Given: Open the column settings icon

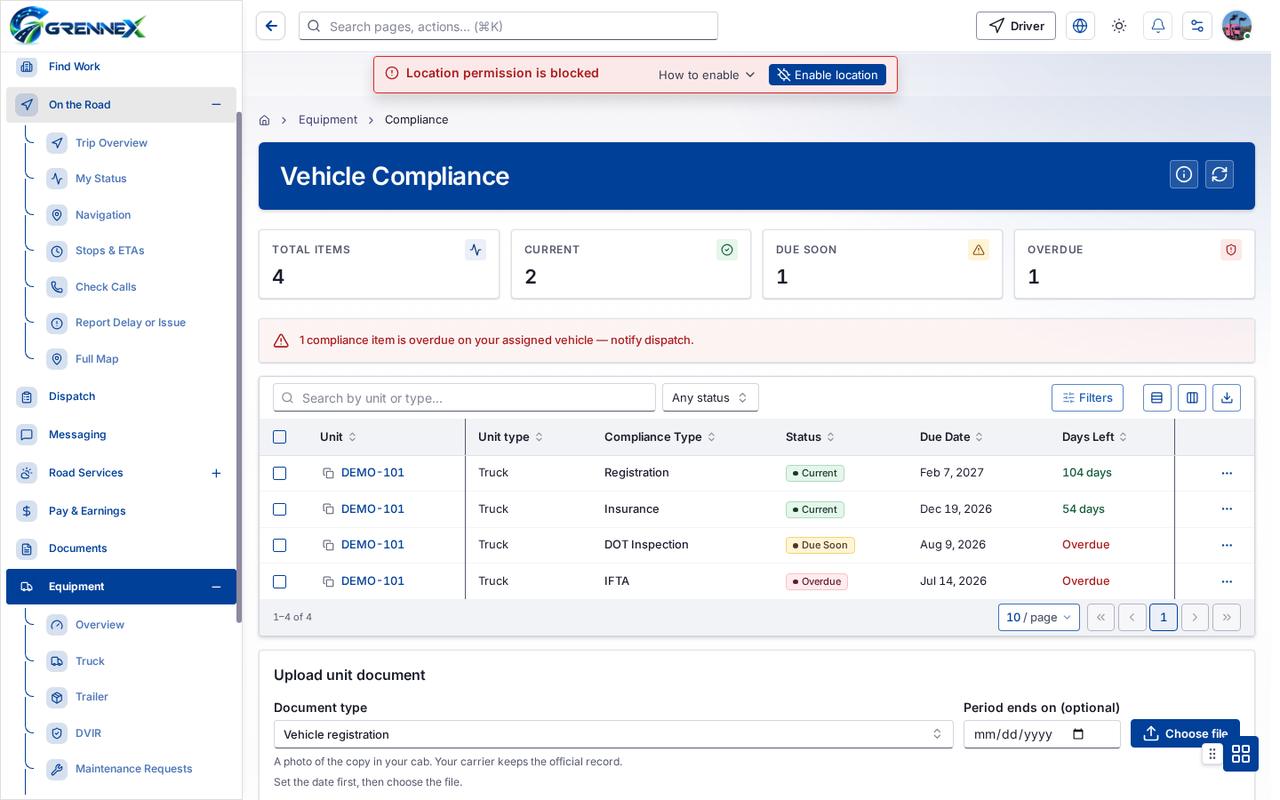Looking at the screenshot, I should pos(1192,398).
